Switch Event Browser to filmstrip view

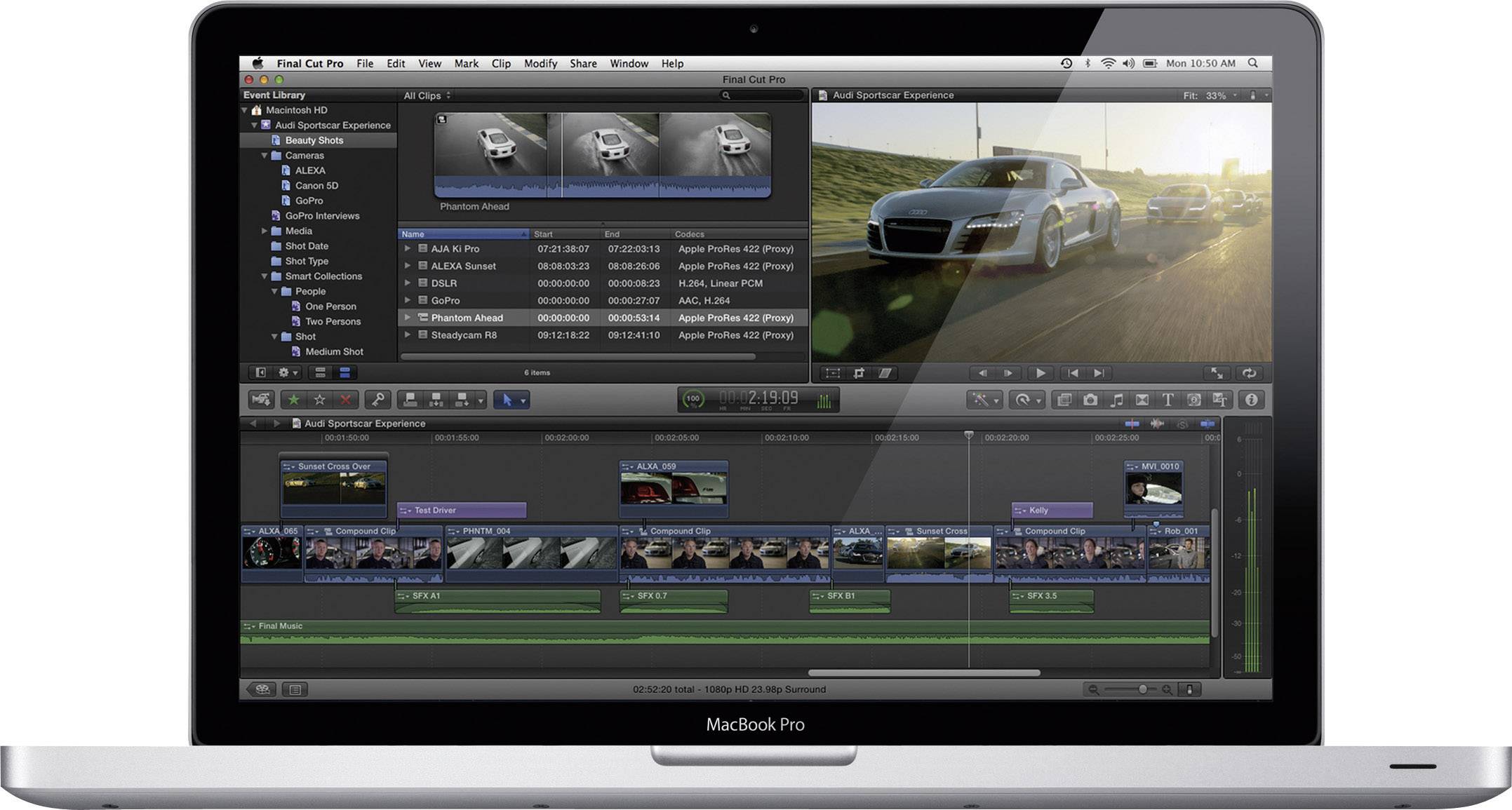tap(320, 372)
